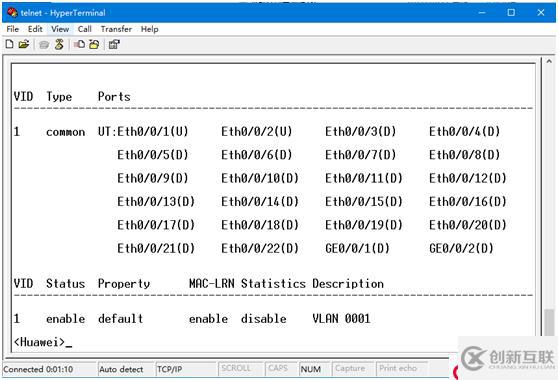Click the Disconnect toolbar icon
The image size is (558, 380).
point(59,44)
